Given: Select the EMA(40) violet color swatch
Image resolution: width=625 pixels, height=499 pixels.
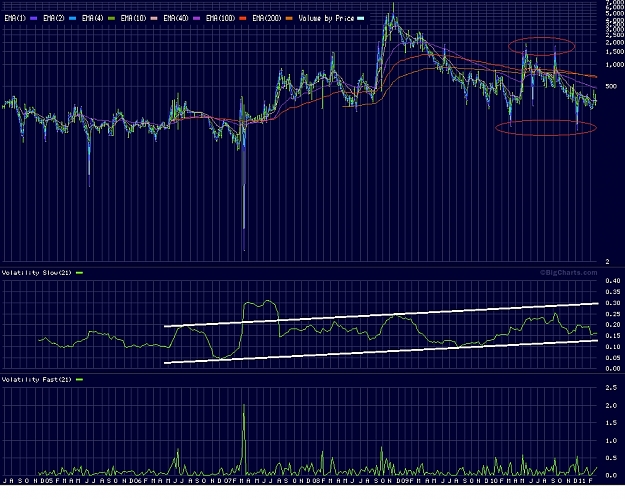Looking at the screenshot, I should [x=196, y=18].
